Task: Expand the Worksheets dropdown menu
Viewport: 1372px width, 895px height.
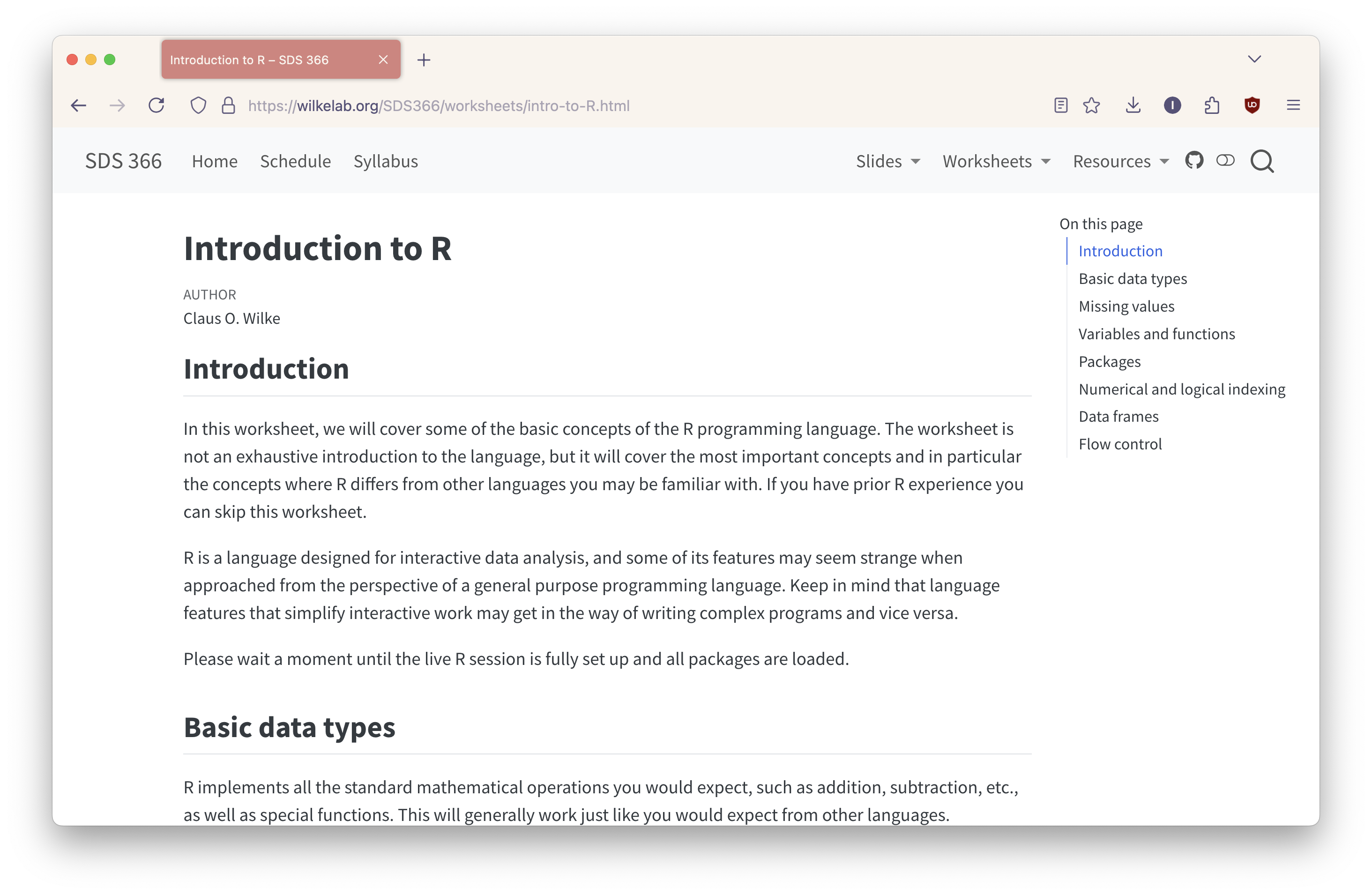Action: click(997, 161)
